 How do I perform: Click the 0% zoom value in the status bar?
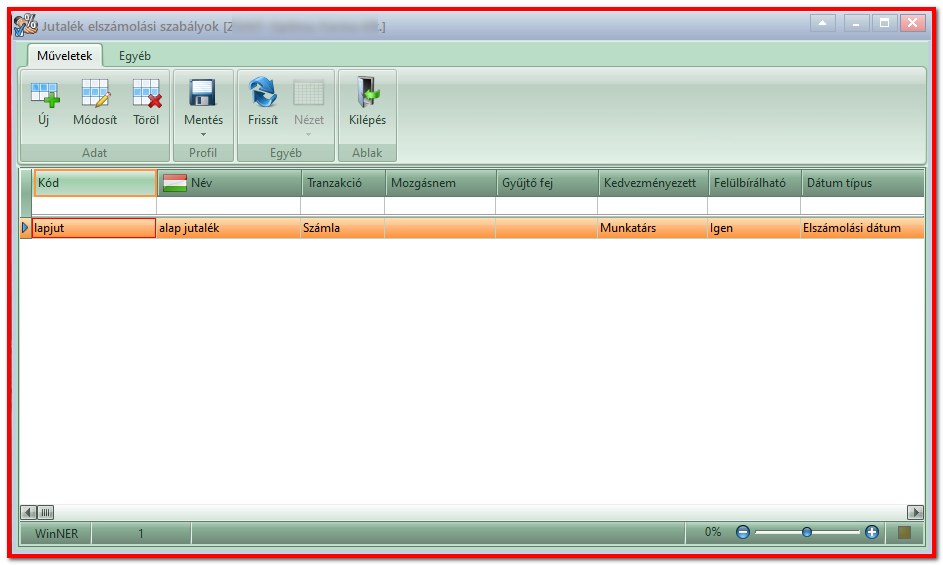[713, 532]
